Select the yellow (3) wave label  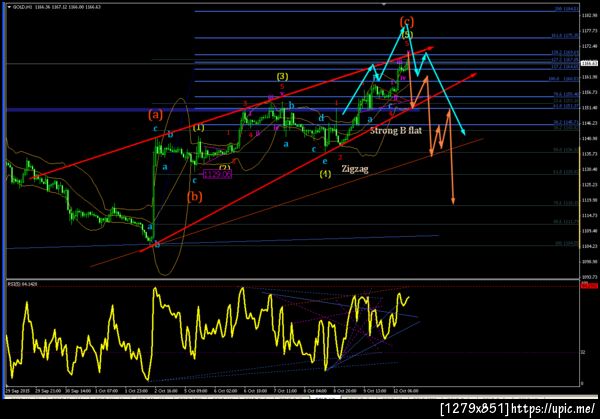coord(282,77)
